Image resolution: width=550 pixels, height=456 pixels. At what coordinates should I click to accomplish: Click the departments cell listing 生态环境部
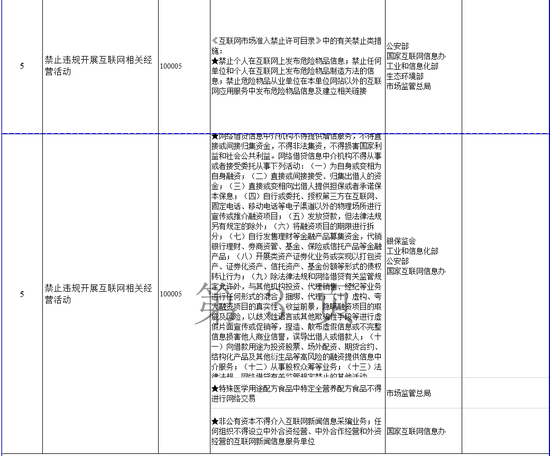(423, 66)
